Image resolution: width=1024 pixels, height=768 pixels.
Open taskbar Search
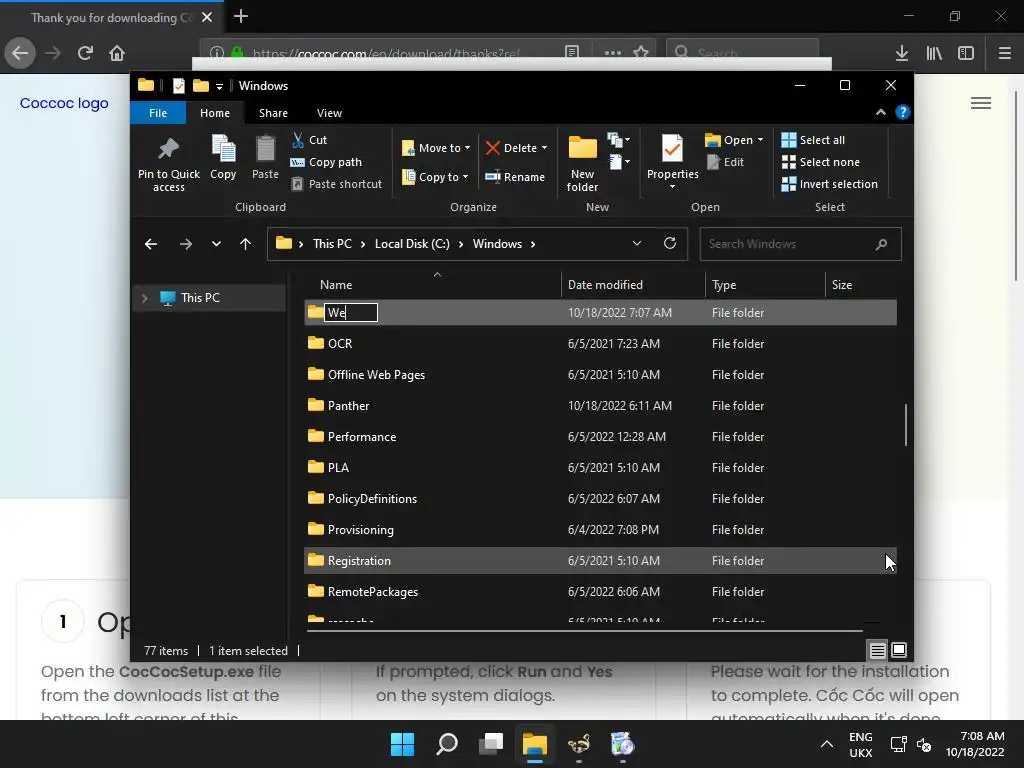pos(447,744)
